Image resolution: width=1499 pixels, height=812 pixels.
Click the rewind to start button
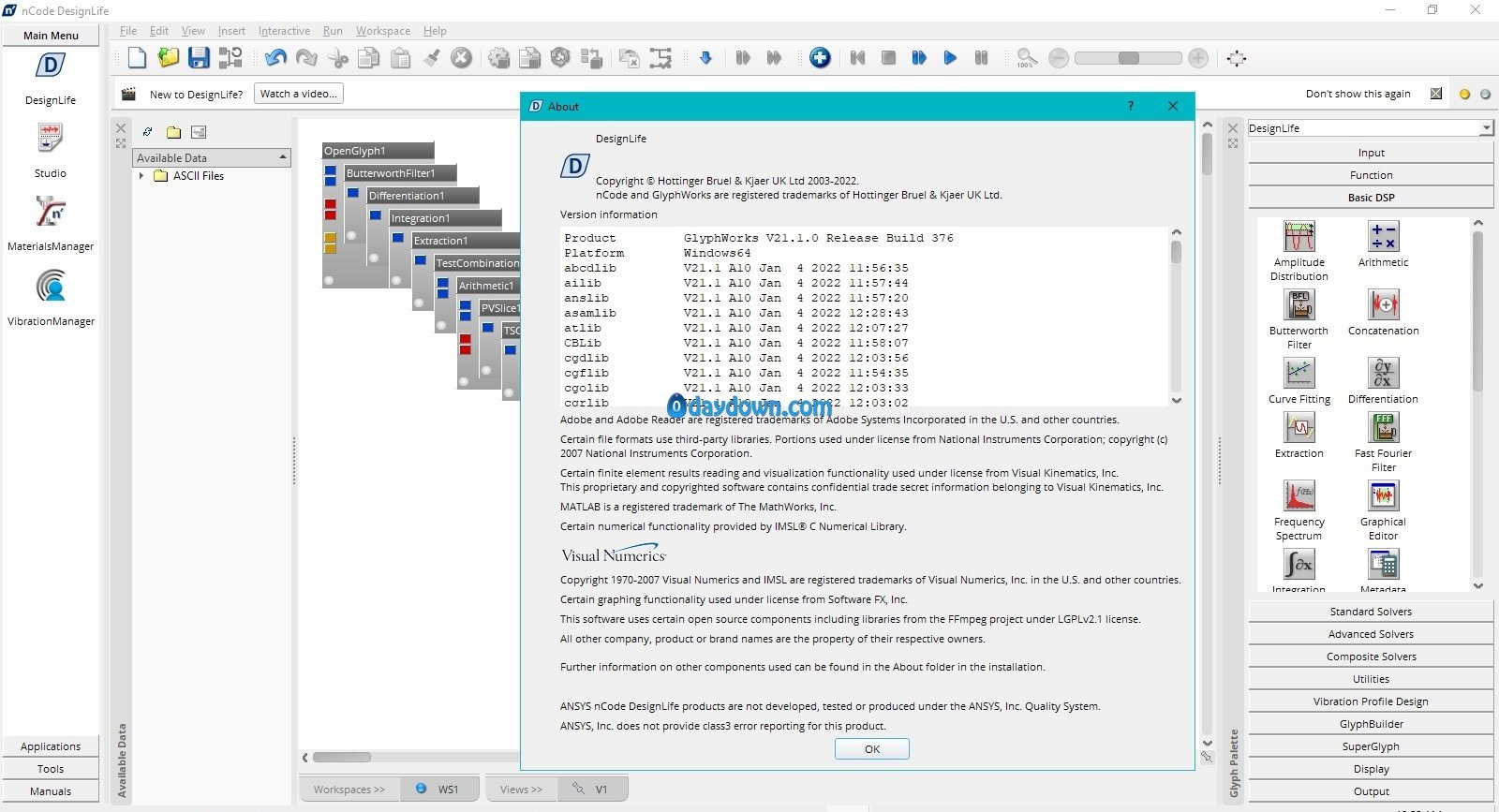pos(857,58)
